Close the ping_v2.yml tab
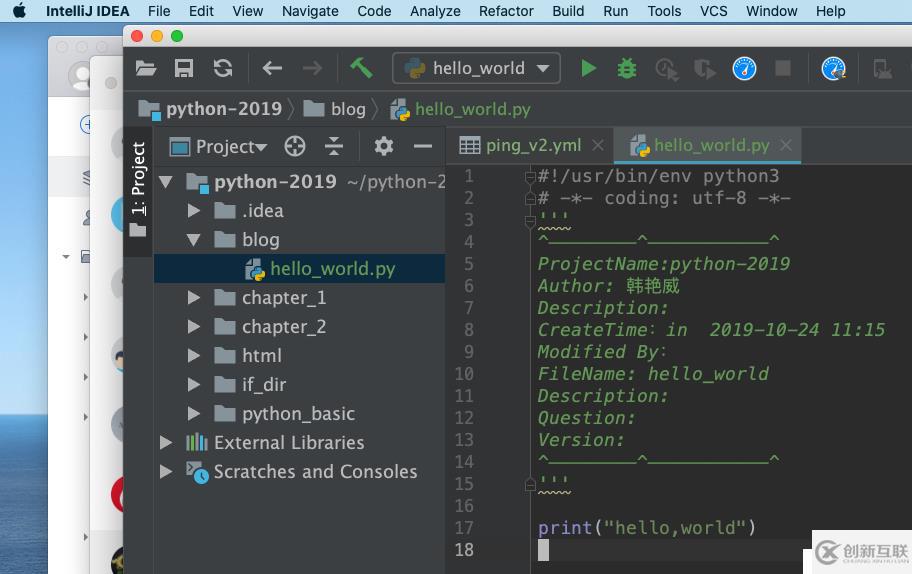This screenshot has width=912, height=574. click(598, 145)
